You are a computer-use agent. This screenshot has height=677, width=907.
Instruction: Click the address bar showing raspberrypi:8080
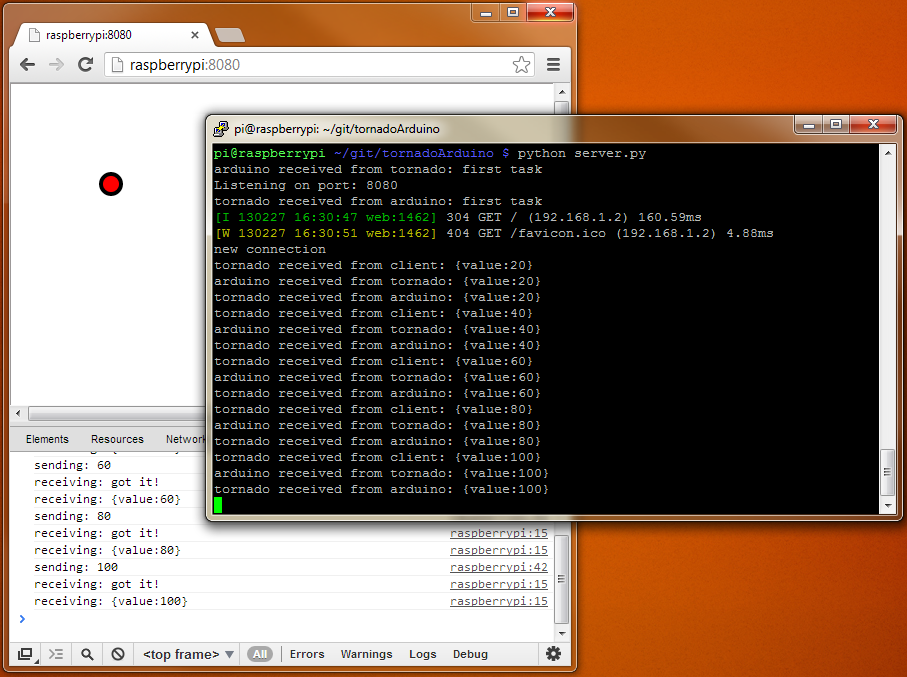[x=319, y=64]
